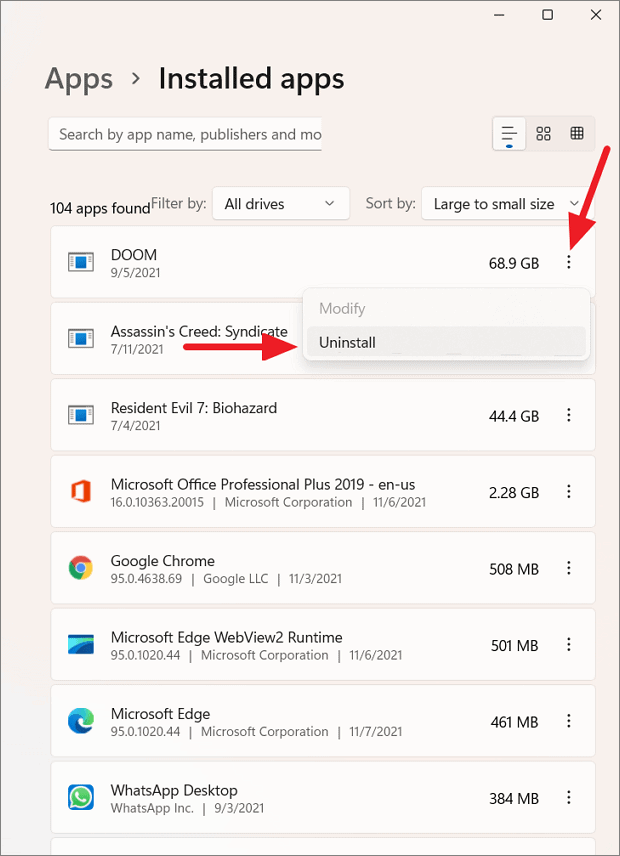Switch to list view layout
The height and width of the screenshot is (856, 620).
(x=509, y=134)
